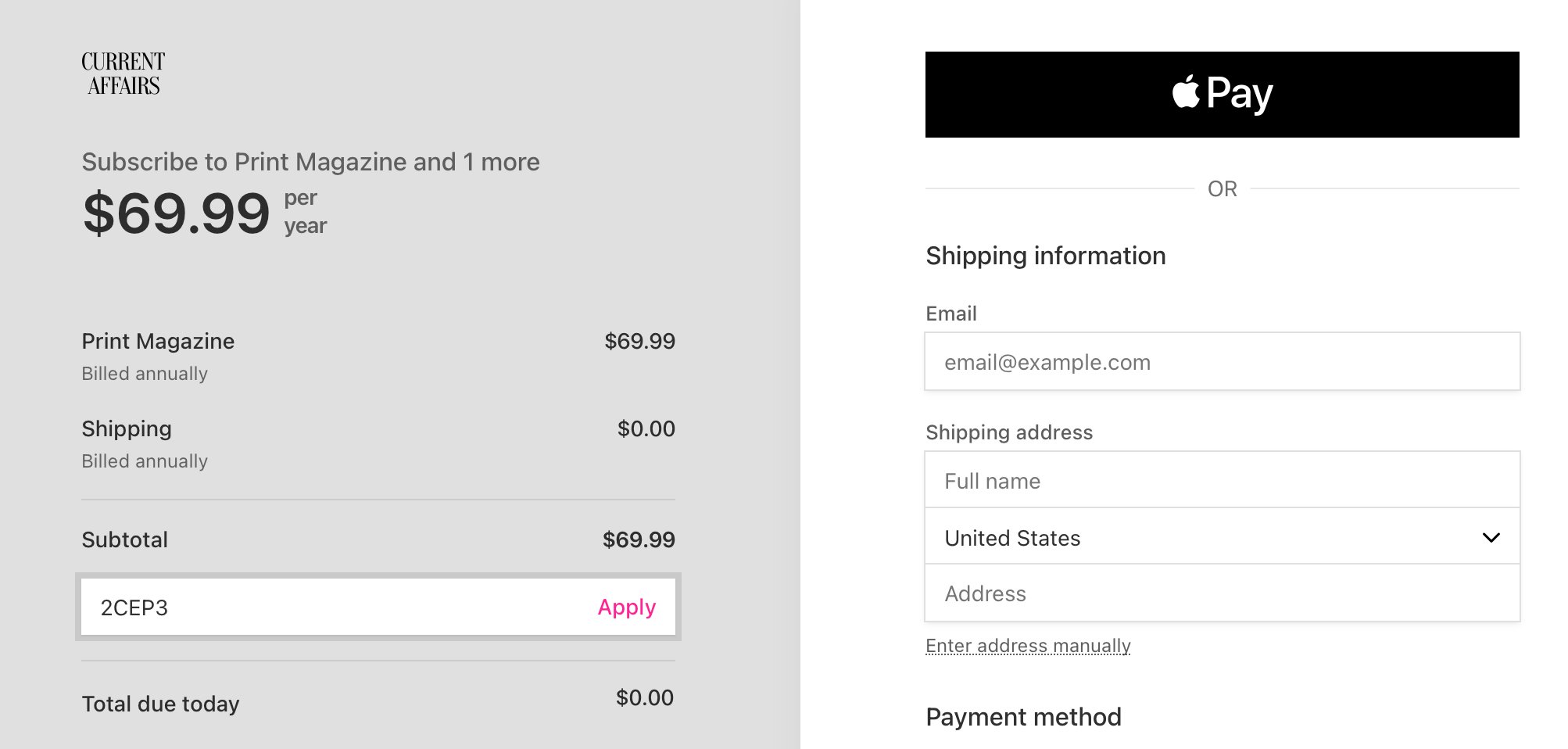Click the Apple Pay payment button
Viewport: 1568px width, 749px height.
[1222, 92]
